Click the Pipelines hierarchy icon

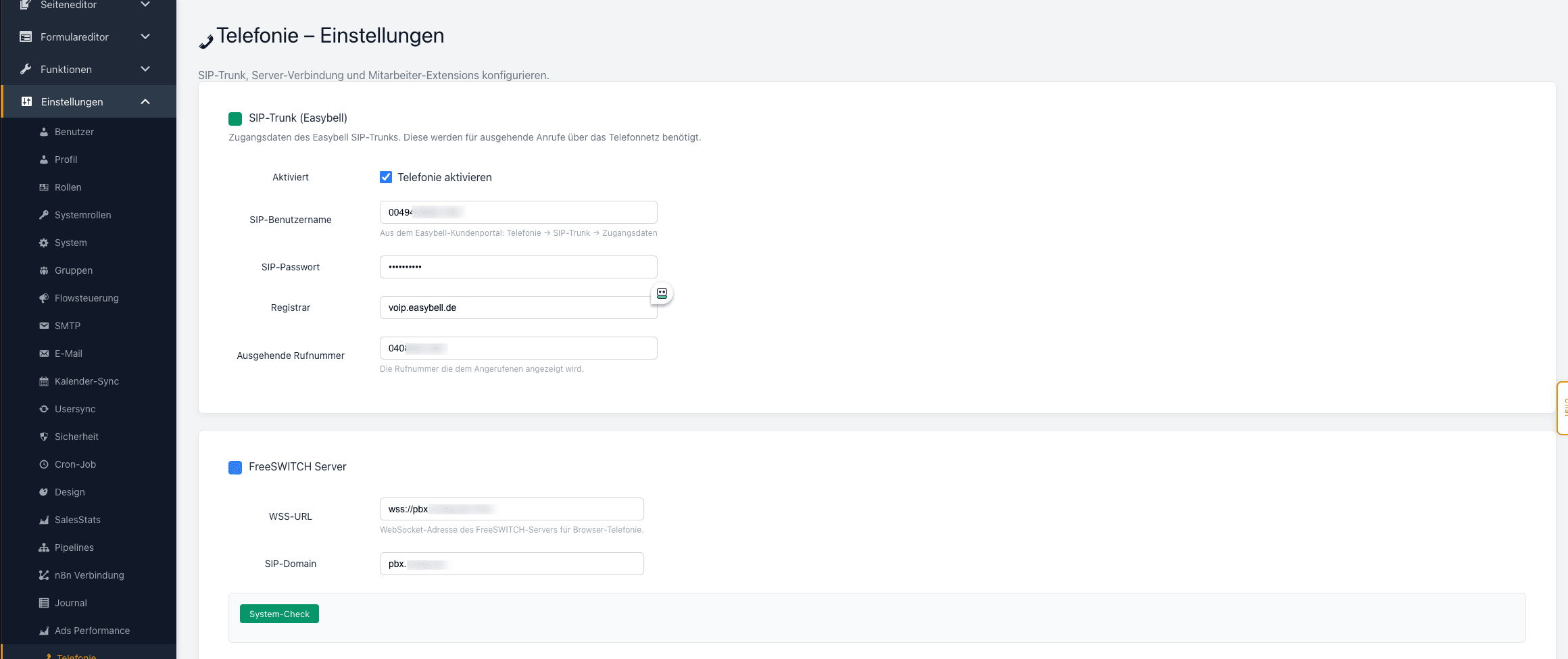44,547
